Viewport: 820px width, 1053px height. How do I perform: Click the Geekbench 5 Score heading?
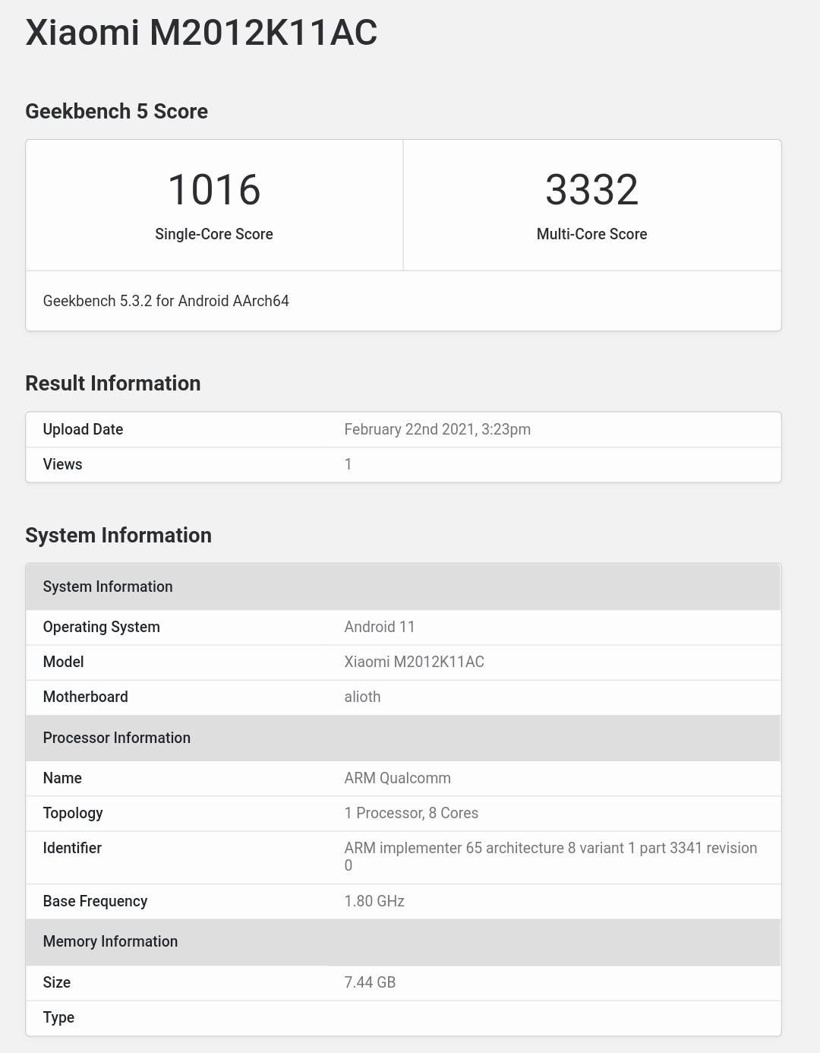[x=115, y=111]
